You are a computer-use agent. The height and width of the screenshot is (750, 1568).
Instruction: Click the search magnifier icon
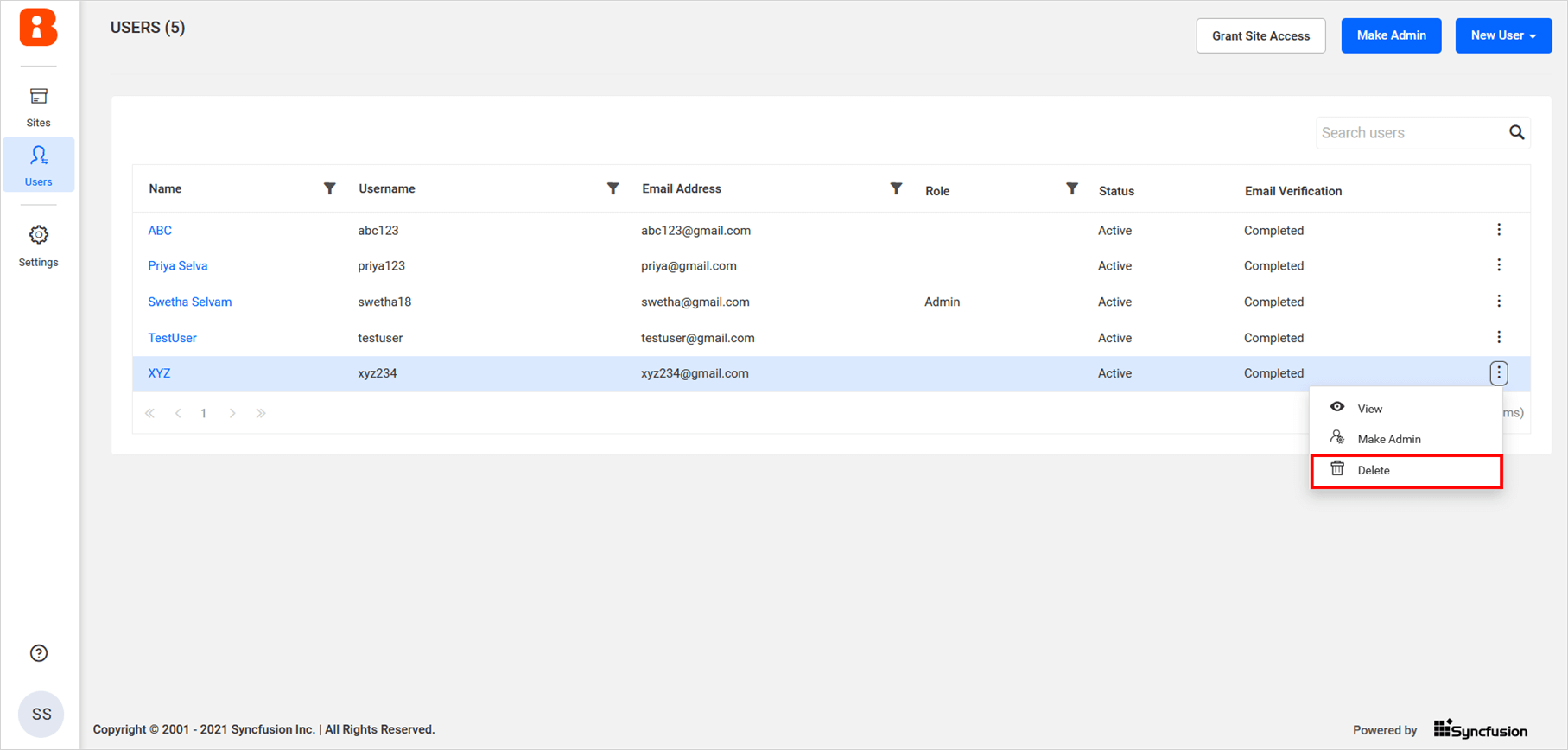click(x=1516, y=132)
